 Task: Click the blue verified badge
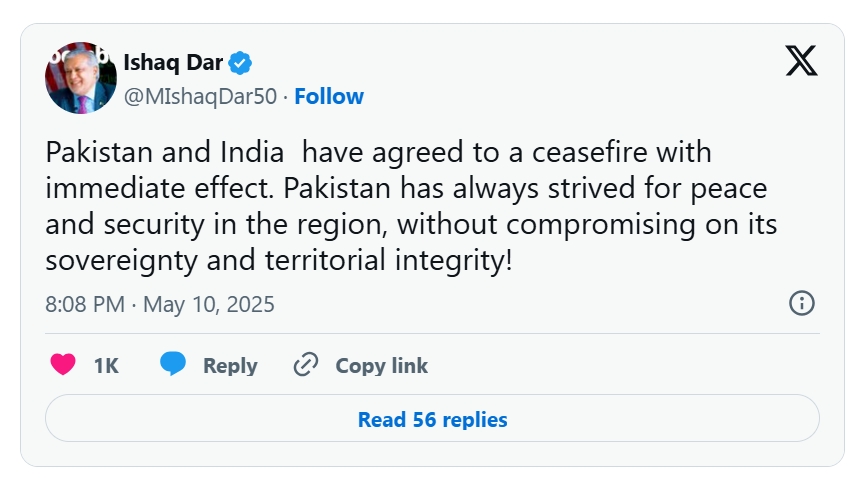click(x=241, y=64)
